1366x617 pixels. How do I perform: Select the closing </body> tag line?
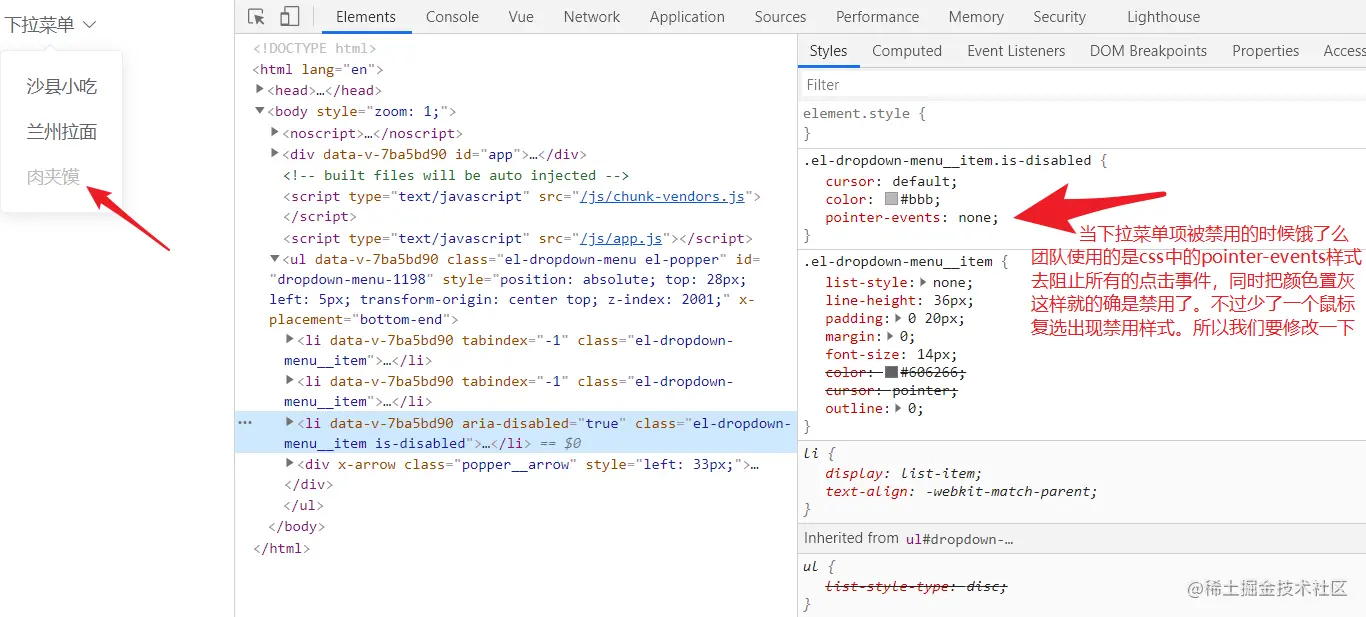pyautogui.click(x=297, y=526)
